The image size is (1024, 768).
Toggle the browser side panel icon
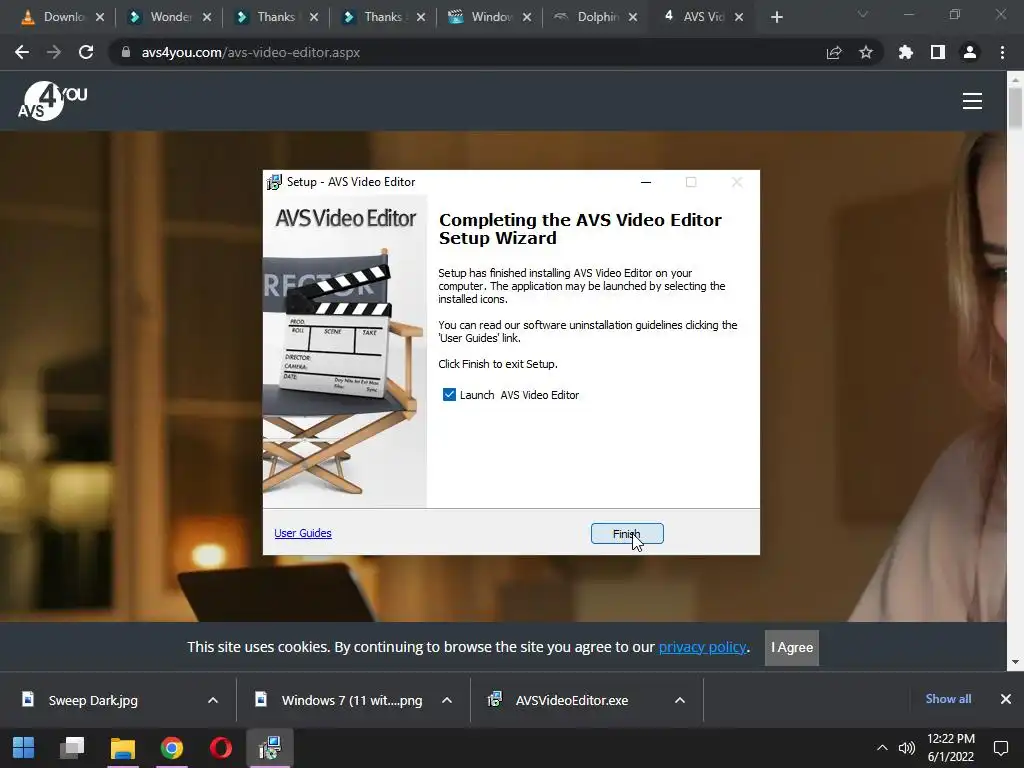pyautogui.click(x=938, y=52)
